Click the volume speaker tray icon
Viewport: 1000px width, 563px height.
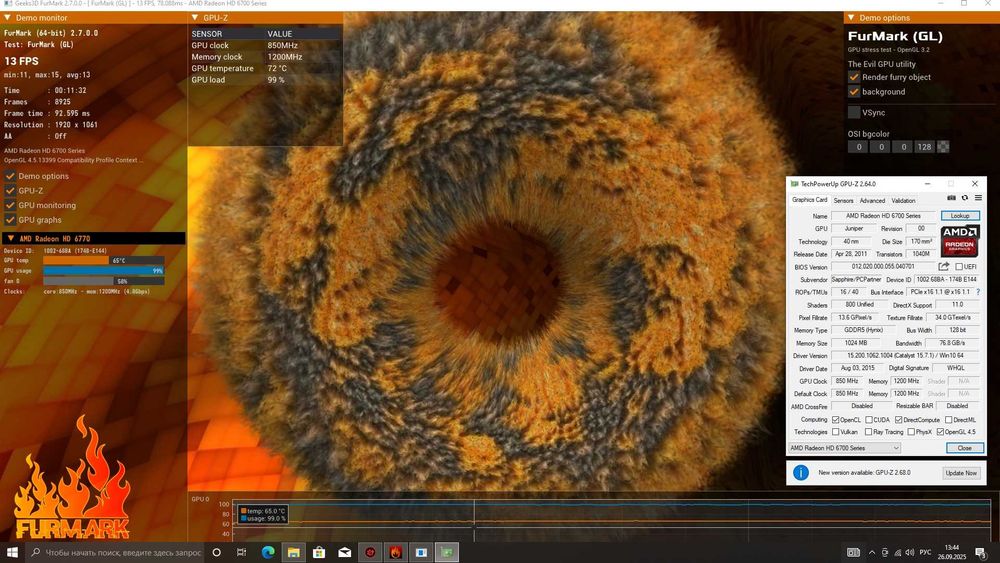point(909,552)
